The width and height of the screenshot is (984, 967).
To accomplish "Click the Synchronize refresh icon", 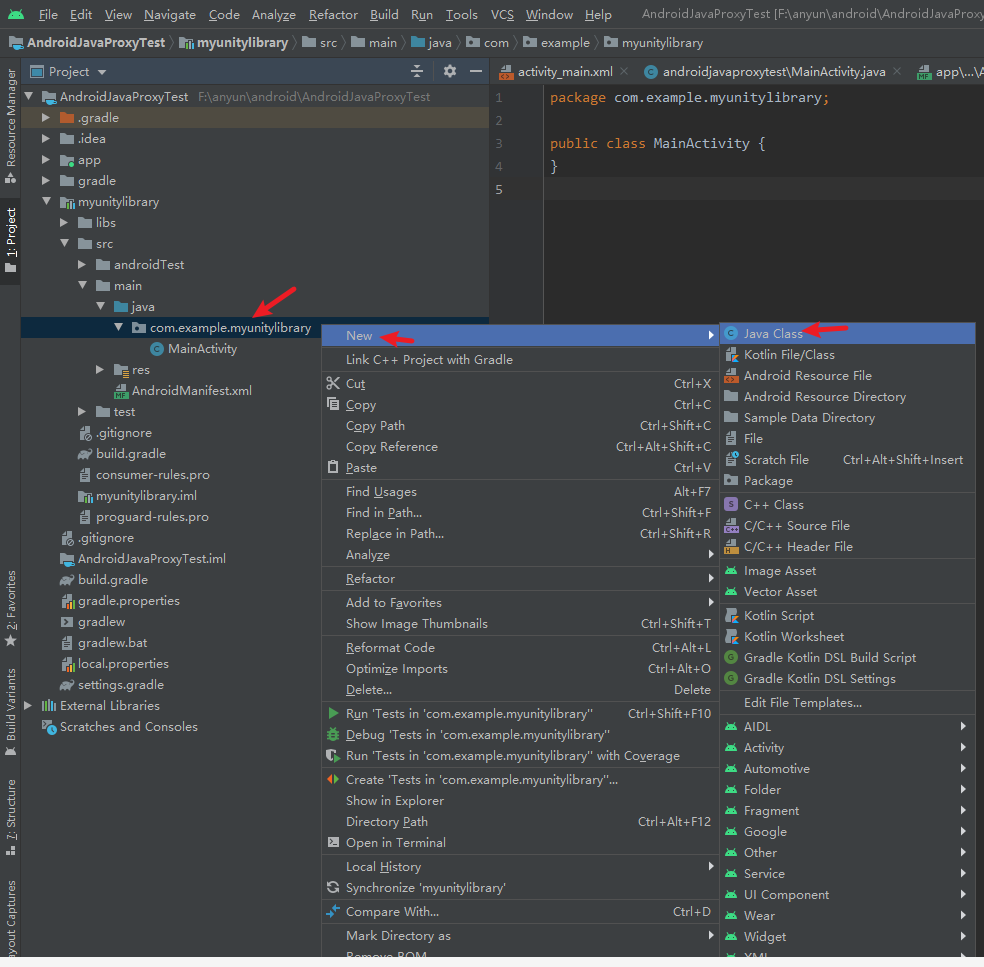I will click(x=333, y=887).
